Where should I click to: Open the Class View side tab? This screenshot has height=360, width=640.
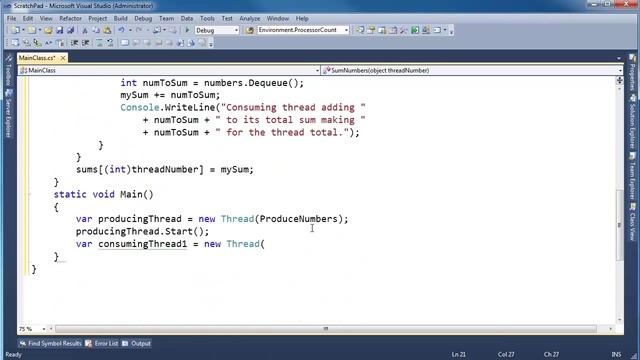[x=632, y=222]
